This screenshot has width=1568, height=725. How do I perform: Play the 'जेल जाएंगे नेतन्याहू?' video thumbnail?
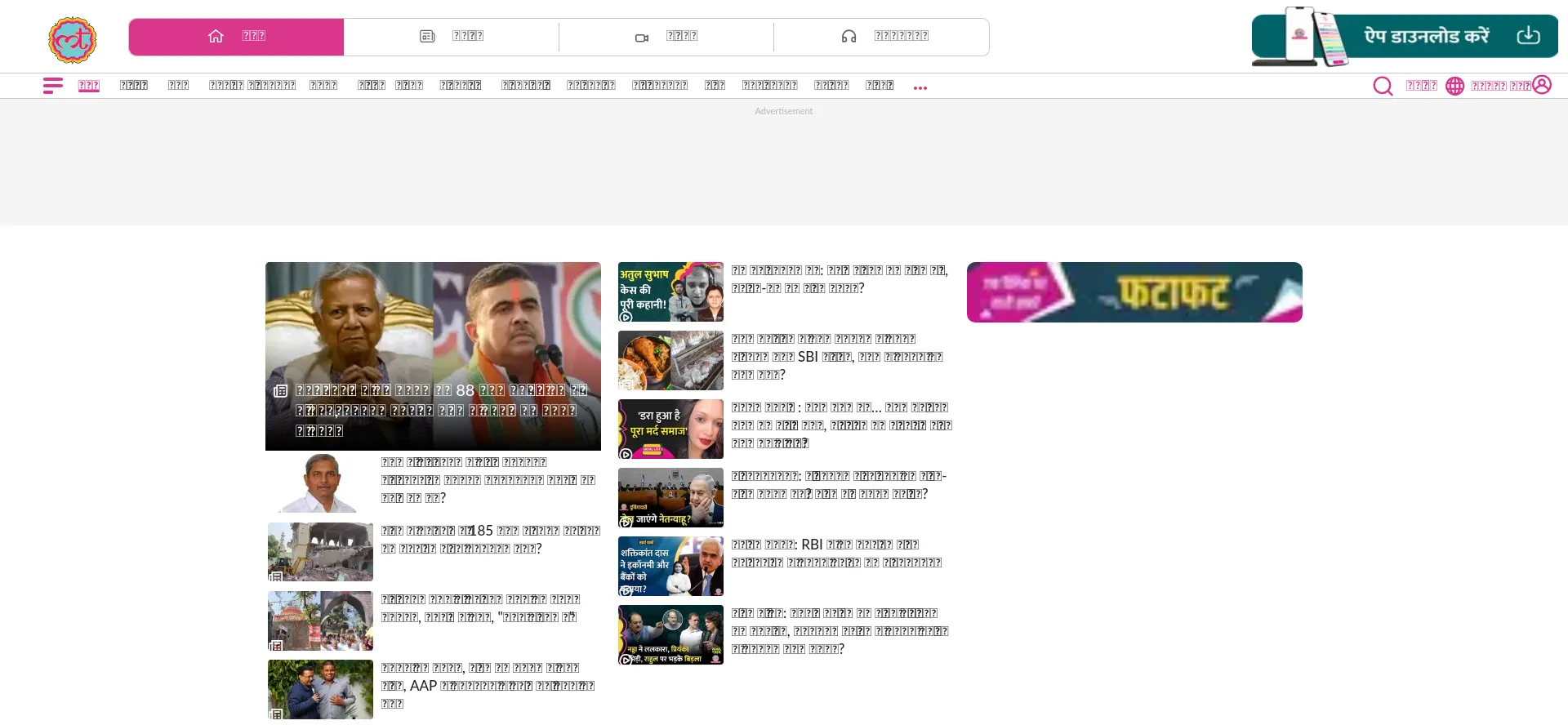click(670, 497)
